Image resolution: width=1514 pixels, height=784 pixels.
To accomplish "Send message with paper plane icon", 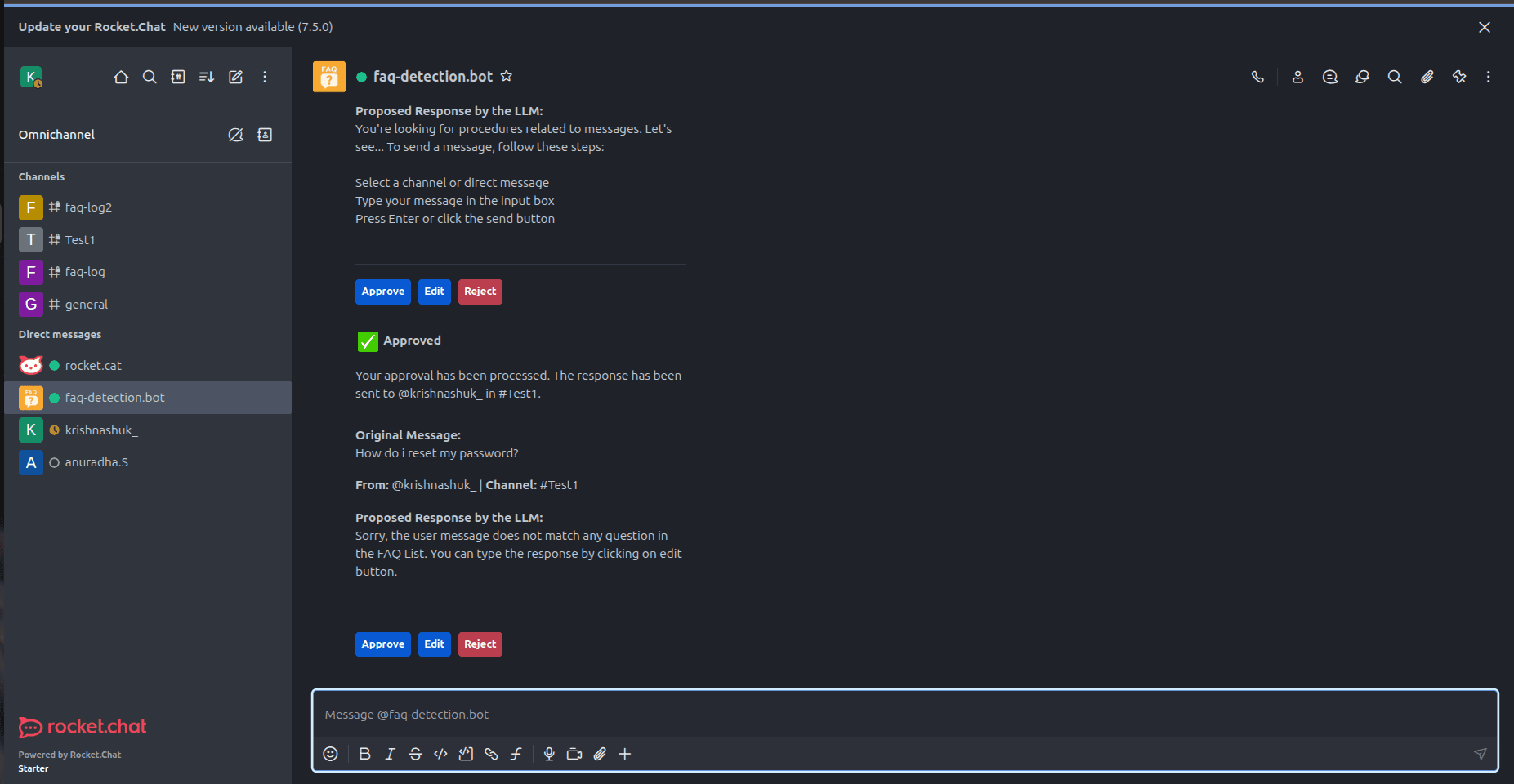I will (1480, 754).
